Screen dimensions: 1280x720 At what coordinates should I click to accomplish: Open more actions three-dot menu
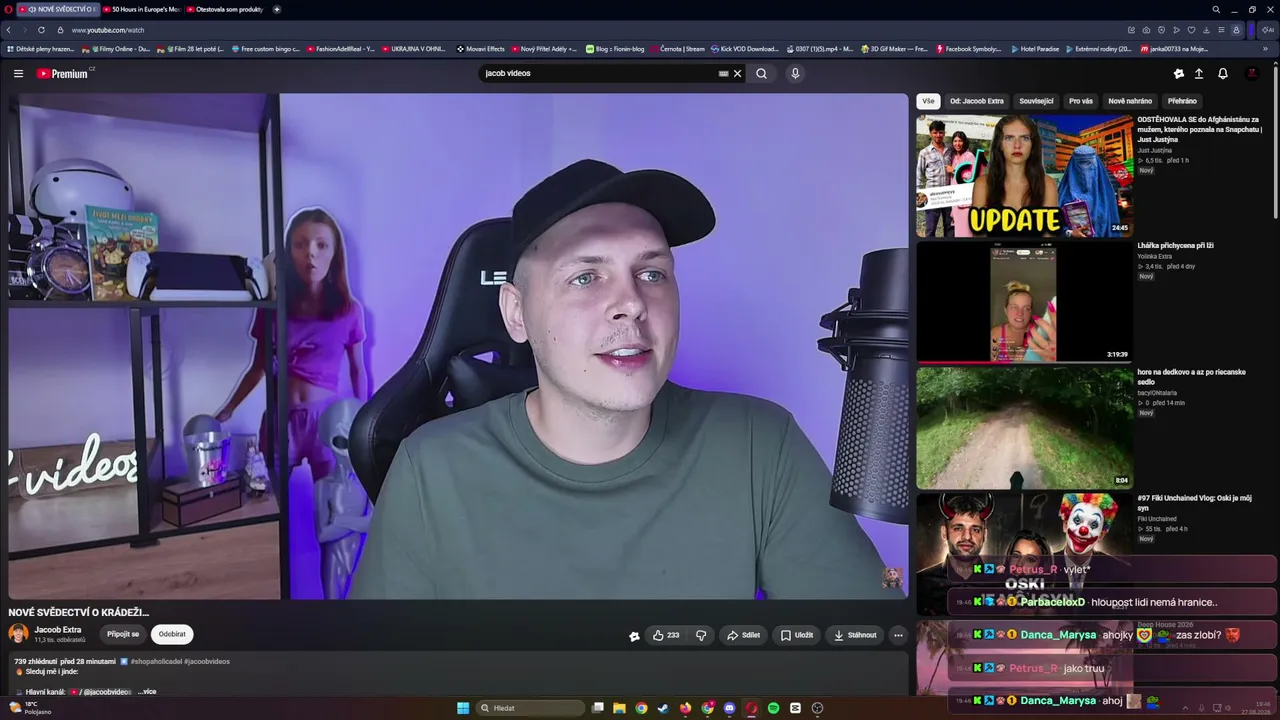click(x=898, y=635)
